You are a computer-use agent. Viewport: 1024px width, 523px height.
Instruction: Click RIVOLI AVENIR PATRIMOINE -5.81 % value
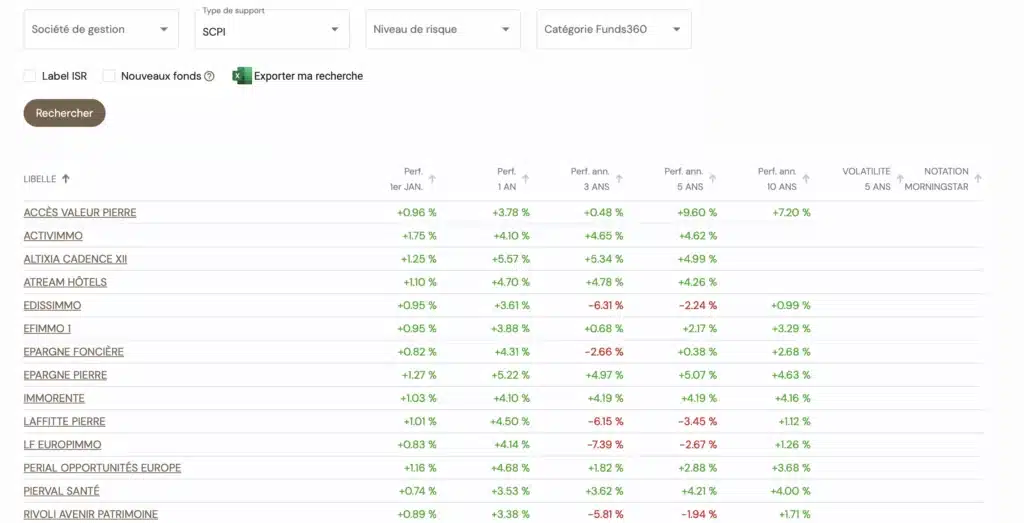(x=605, y=514)
